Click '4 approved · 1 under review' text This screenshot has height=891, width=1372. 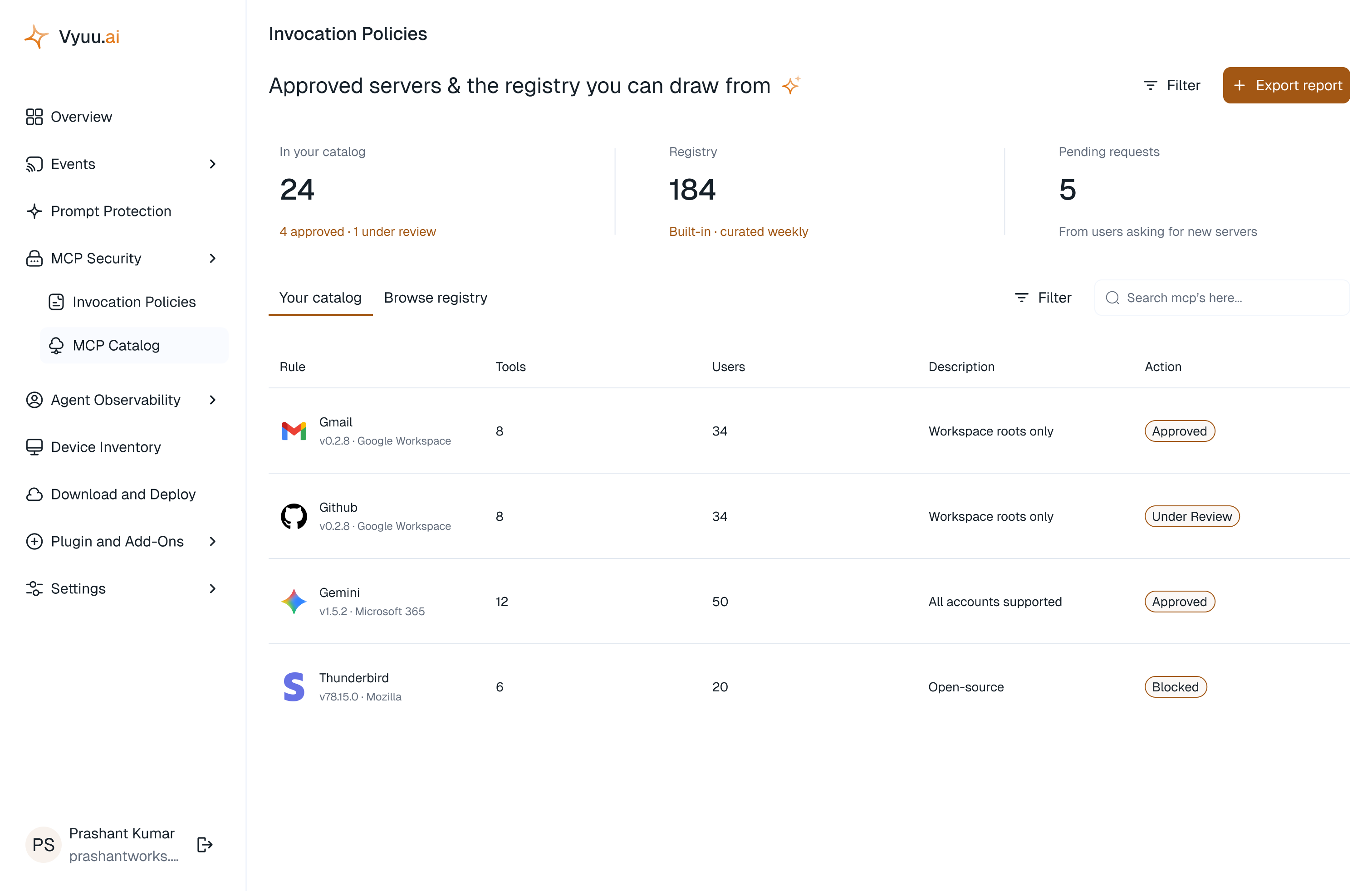tap(358, 231)
